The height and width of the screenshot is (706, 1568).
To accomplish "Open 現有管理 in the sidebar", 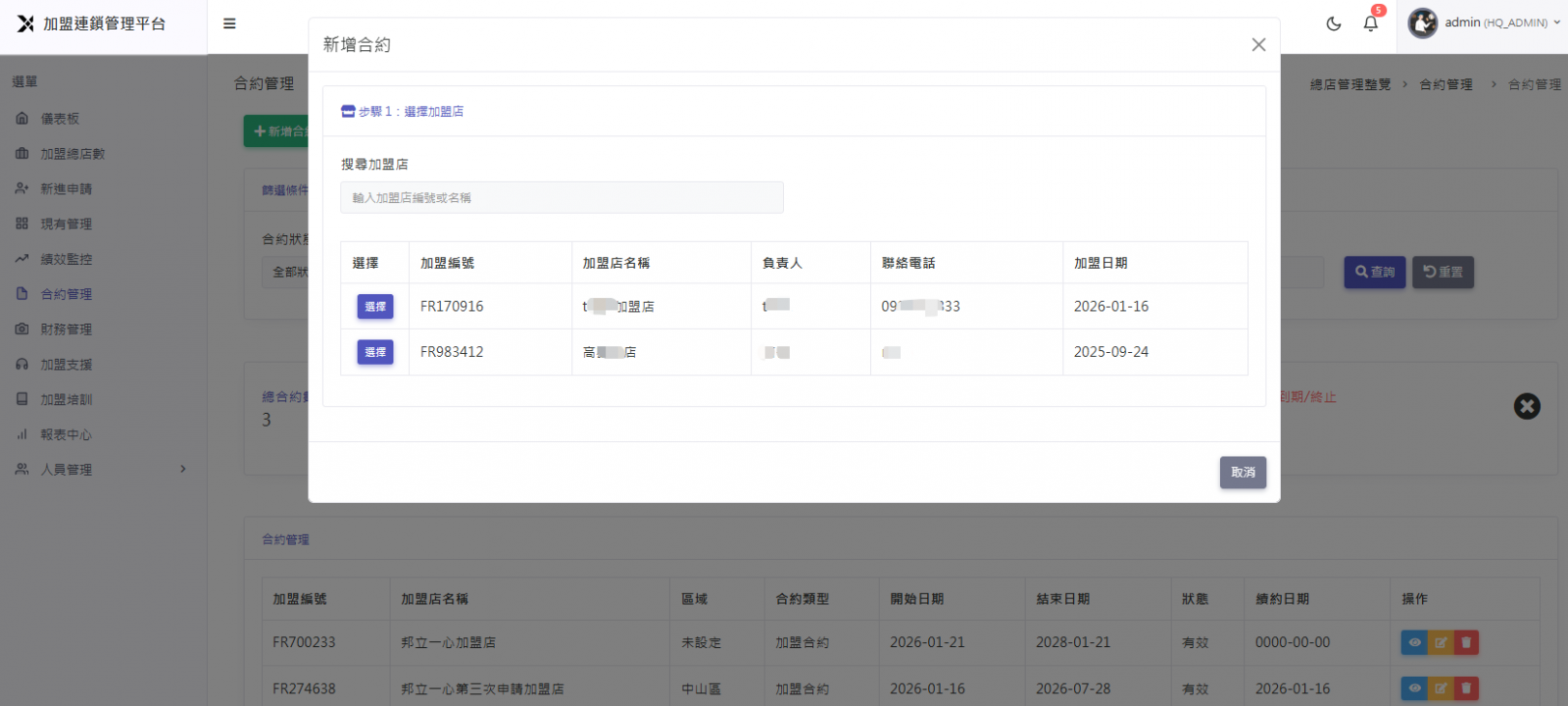I will click(x=66, y=225).
